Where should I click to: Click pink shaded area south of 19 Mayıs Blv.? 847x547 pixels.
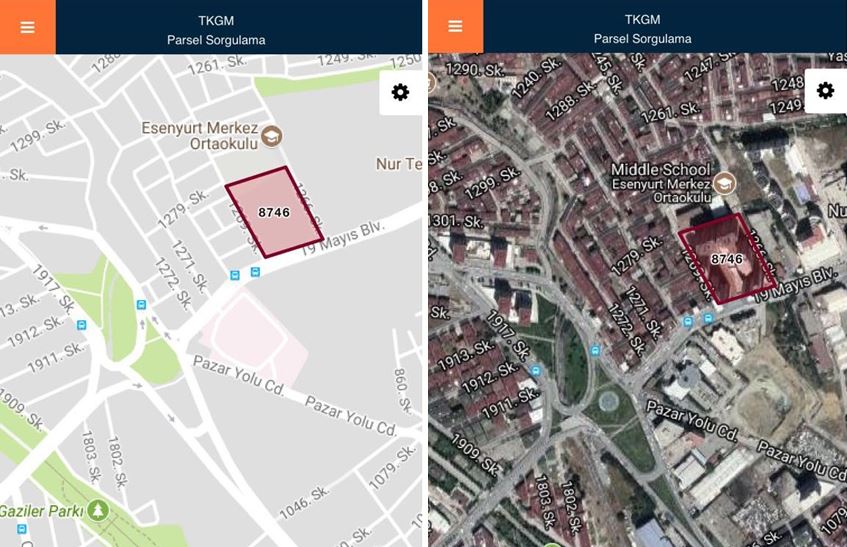tap(254, 336)
